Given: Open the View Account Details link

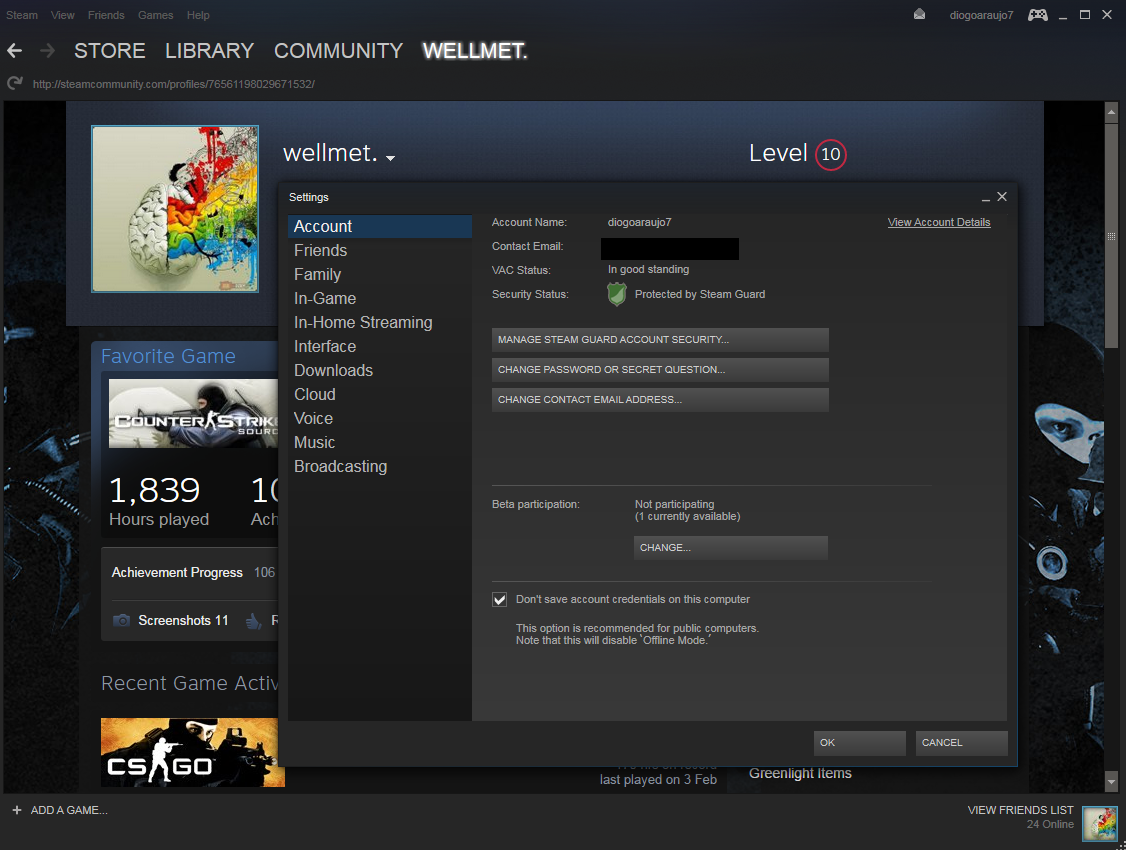Looking at the screenshot, I should click(939, 223).
